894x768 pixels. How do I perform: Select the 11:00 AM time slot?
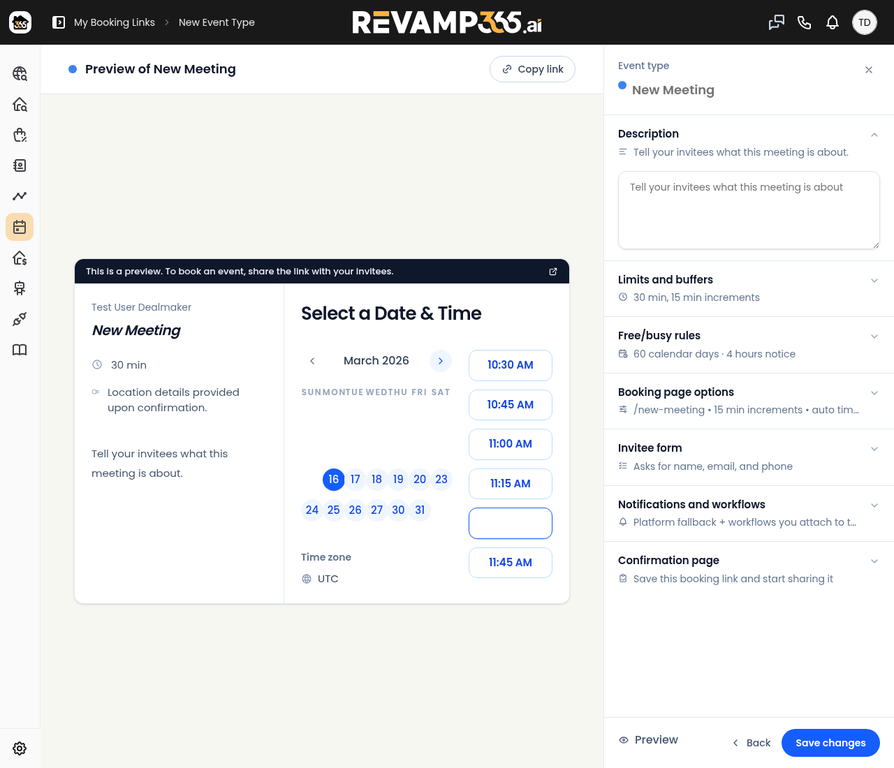click(510, 444)
